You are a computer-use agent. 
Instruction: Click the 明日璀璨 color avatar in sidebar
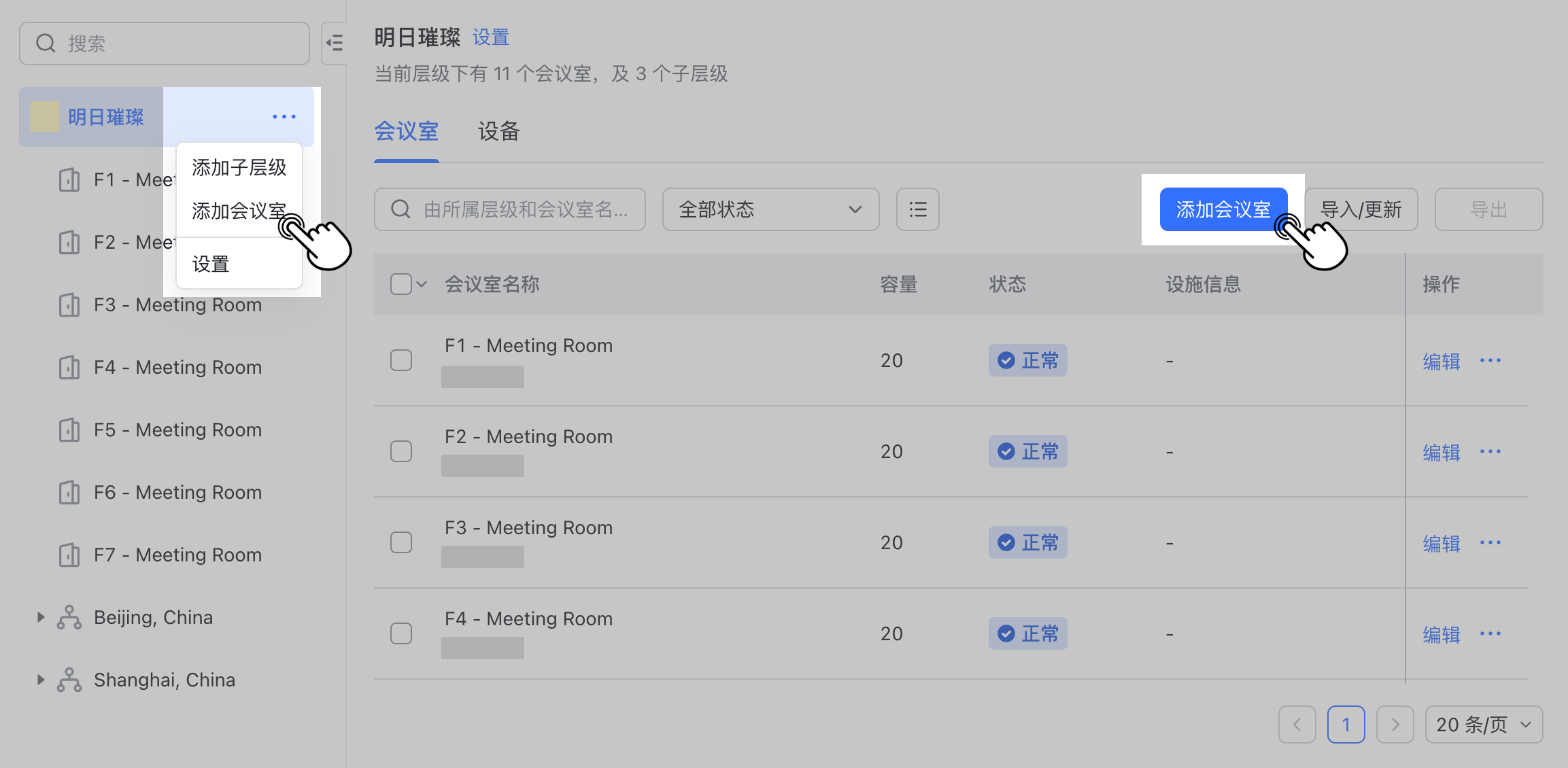(x=44, y=117)
